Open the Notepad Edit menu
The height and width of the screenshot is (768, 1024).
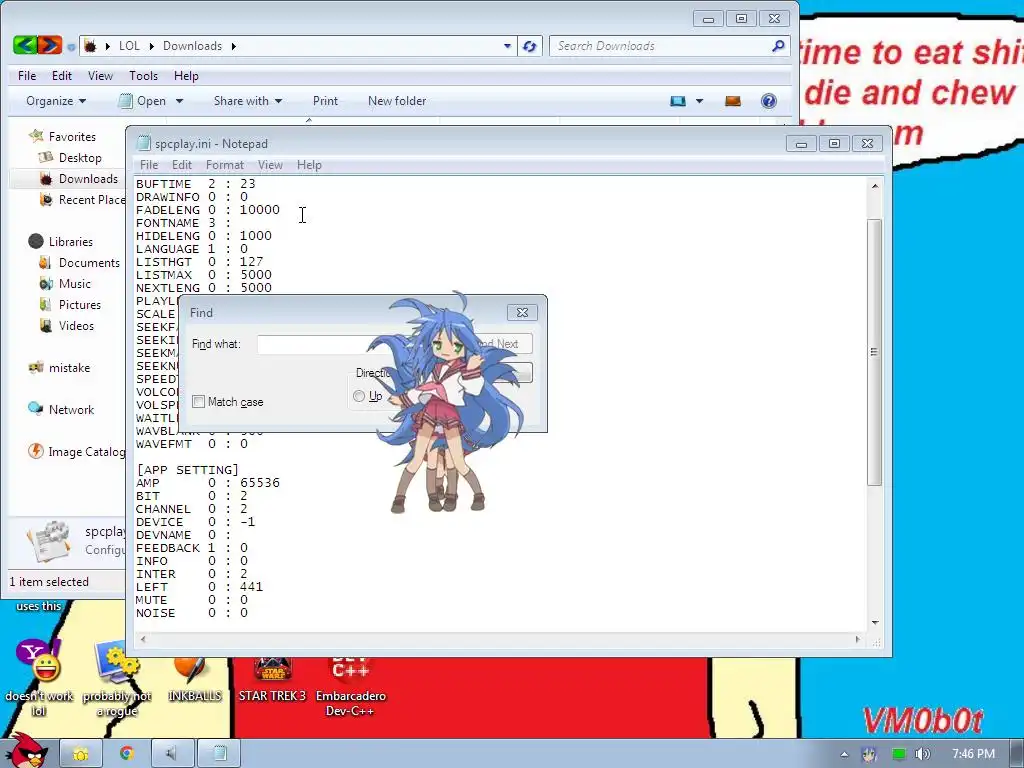(x=182, y=165)
